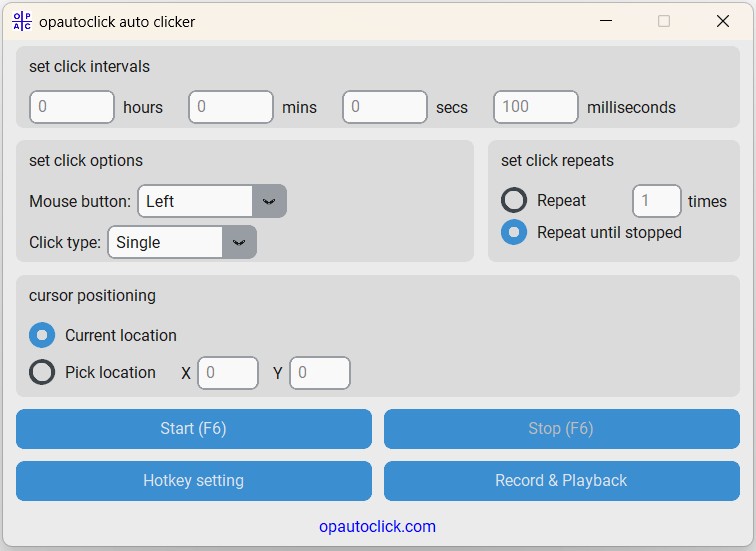Focus the Y coordinate field
Image resolution: width=756 pixels, height=551 pixels.
pos(320,373)
